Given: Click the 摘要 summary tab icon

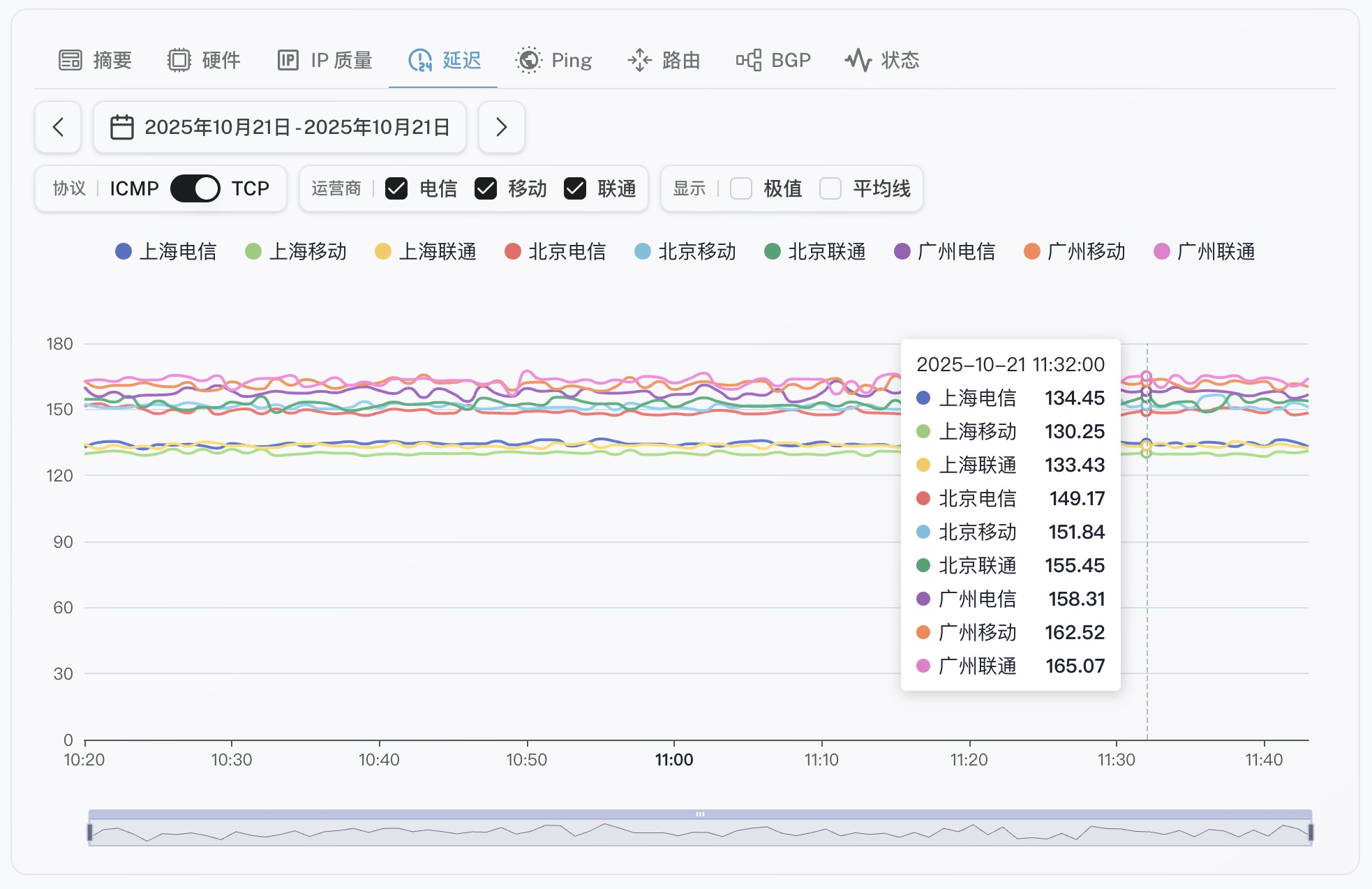Looking at the screenshot, I should pyautogui.click(x=70, y=61).
